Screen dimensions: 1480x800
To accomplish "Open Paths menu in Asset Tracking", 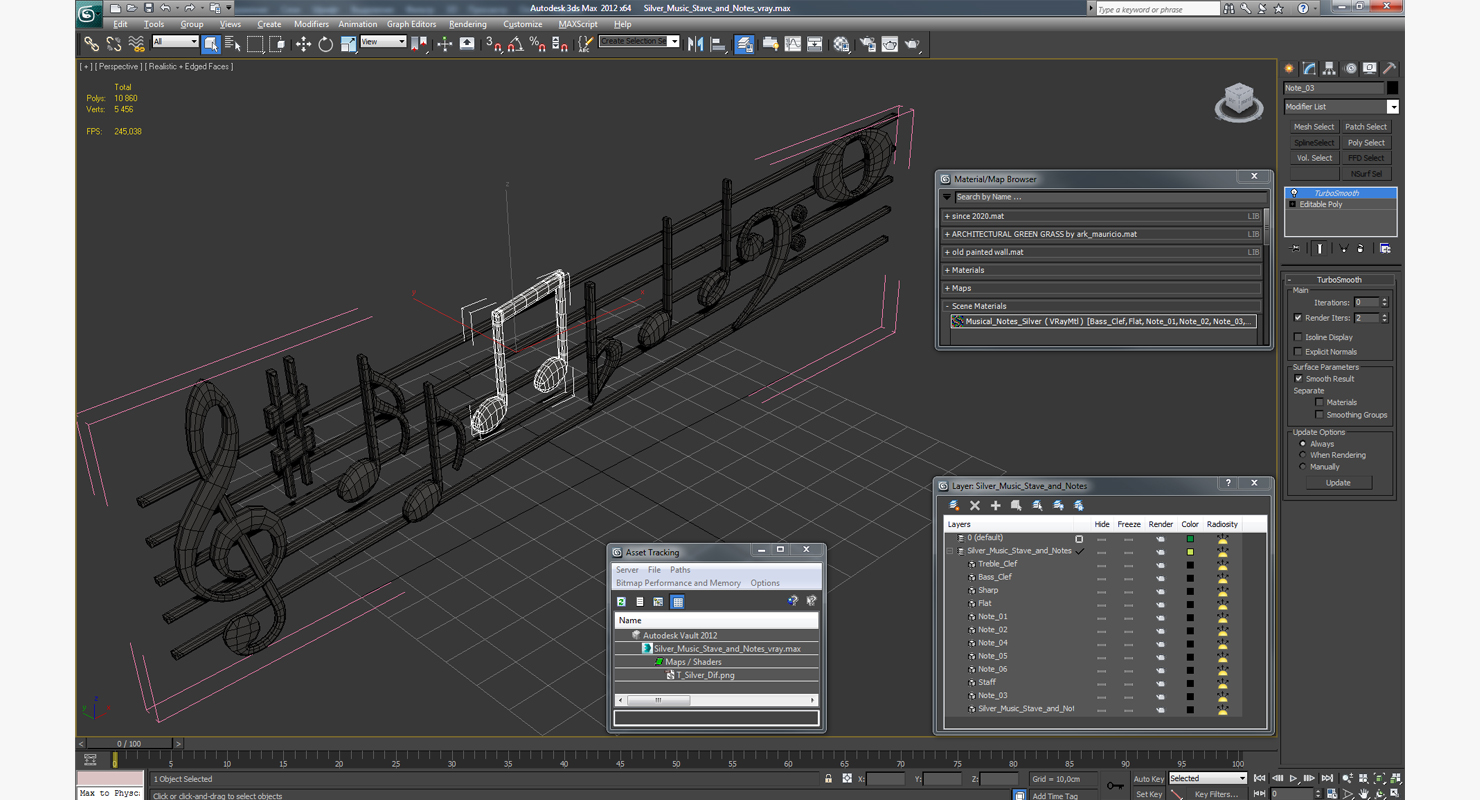I will pyautogui.click(x=680, y=570).
